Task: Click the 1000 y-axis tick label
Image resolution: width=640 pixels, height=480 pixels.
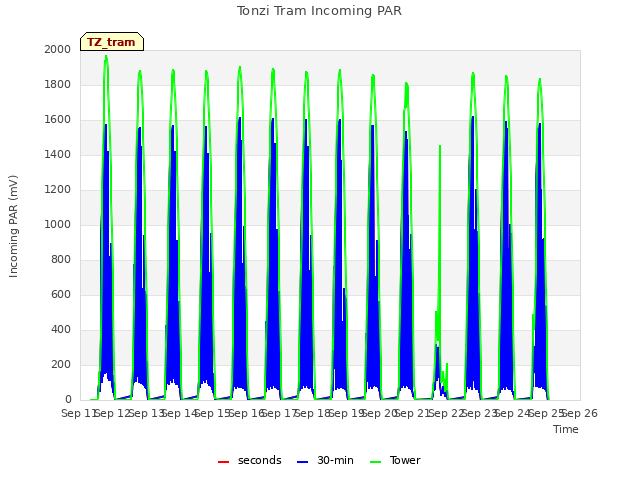Action: tap(58, 224)
